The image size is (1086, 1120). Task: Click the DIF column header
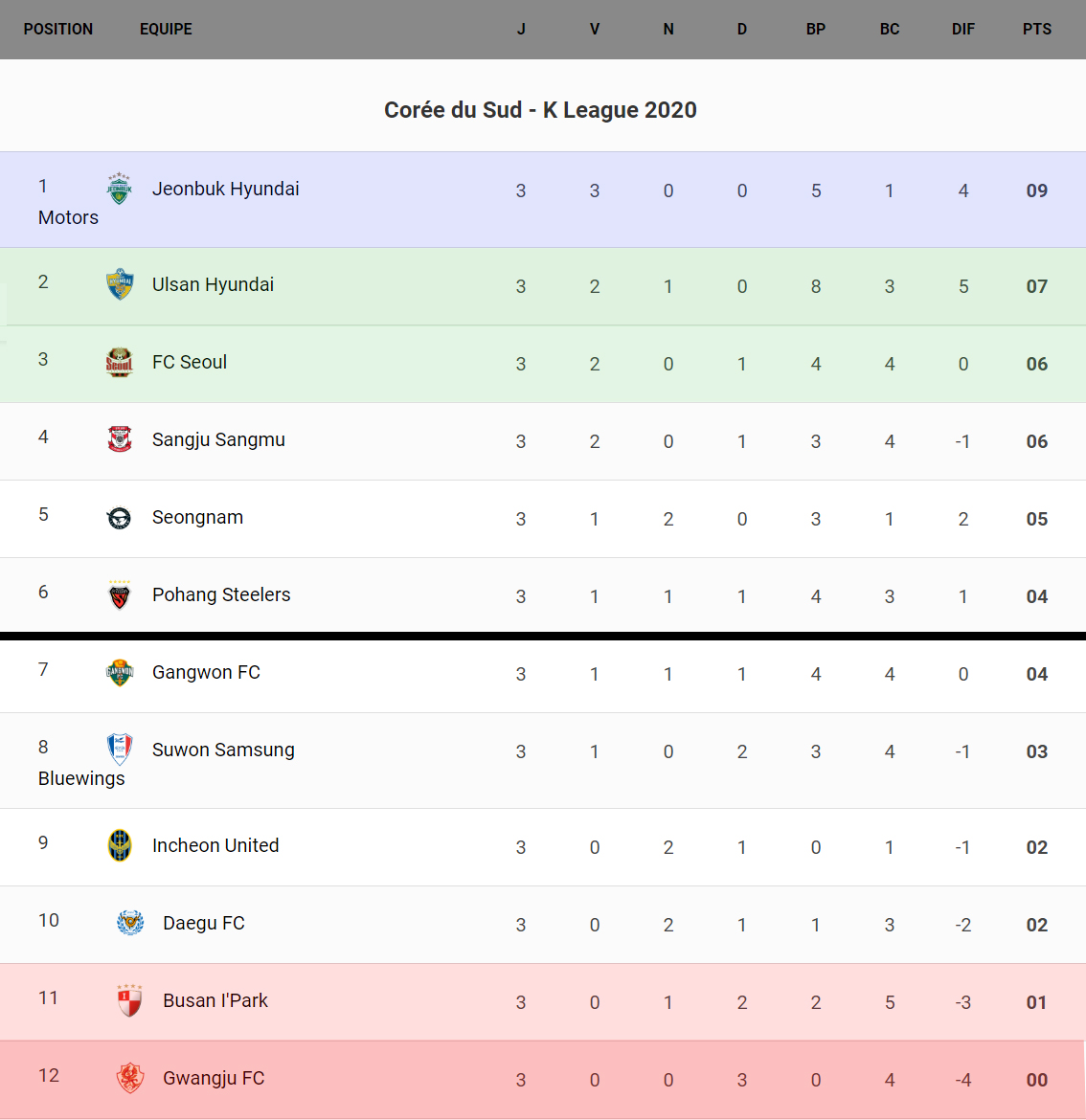(962, 30)
